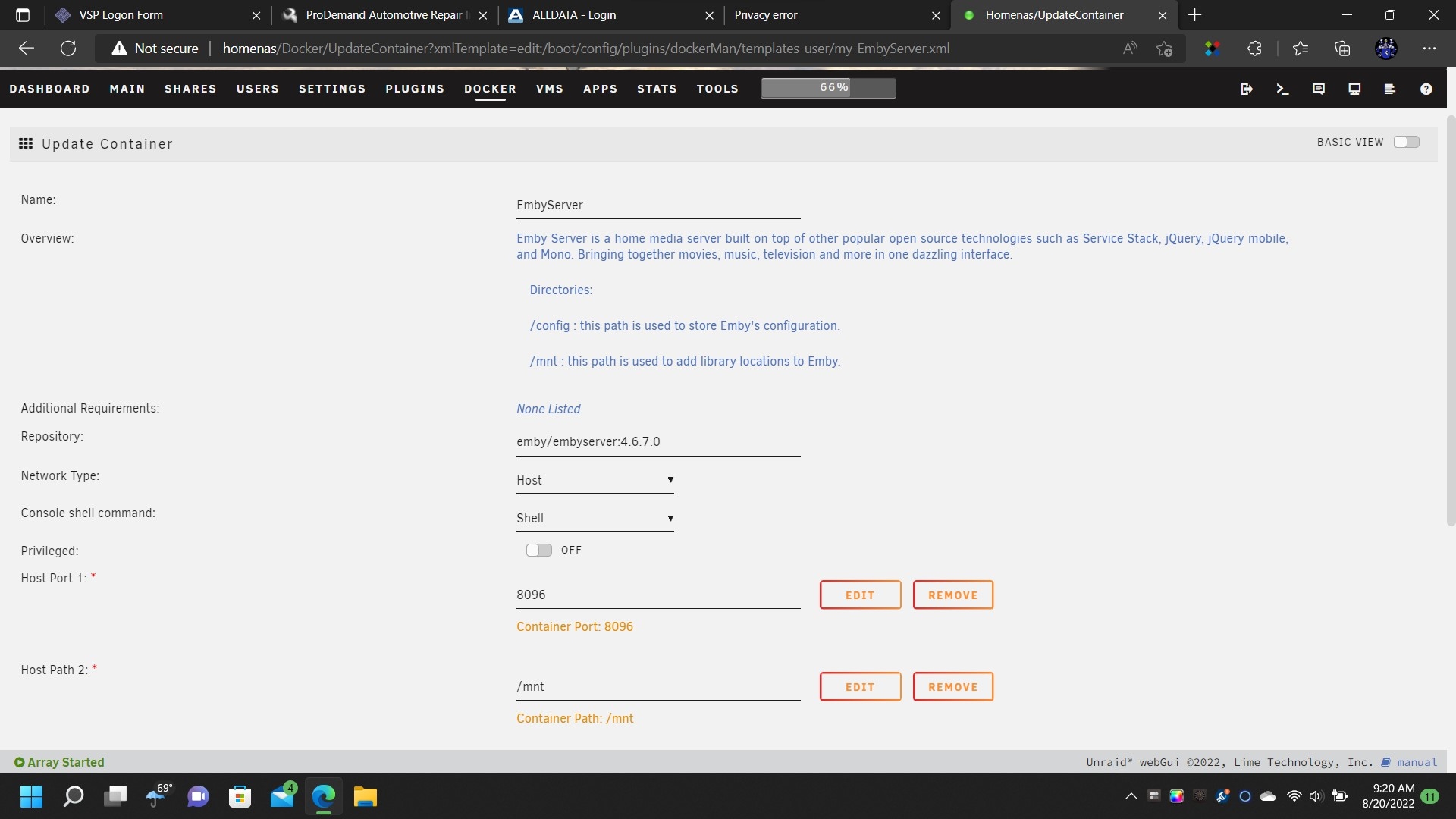Screen dimensions: 1456x819
Task: Open the system info monitor icon
Action: coord(1354,89)
